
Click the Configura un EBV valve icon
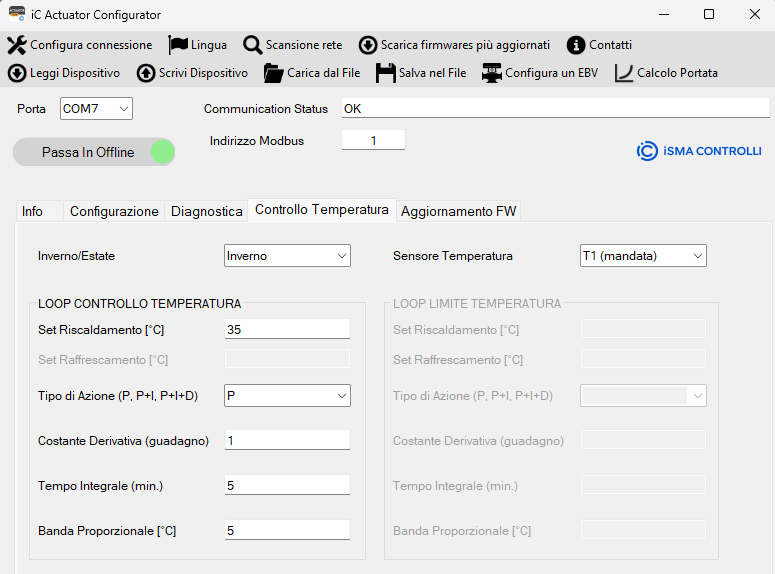[492, 73]
